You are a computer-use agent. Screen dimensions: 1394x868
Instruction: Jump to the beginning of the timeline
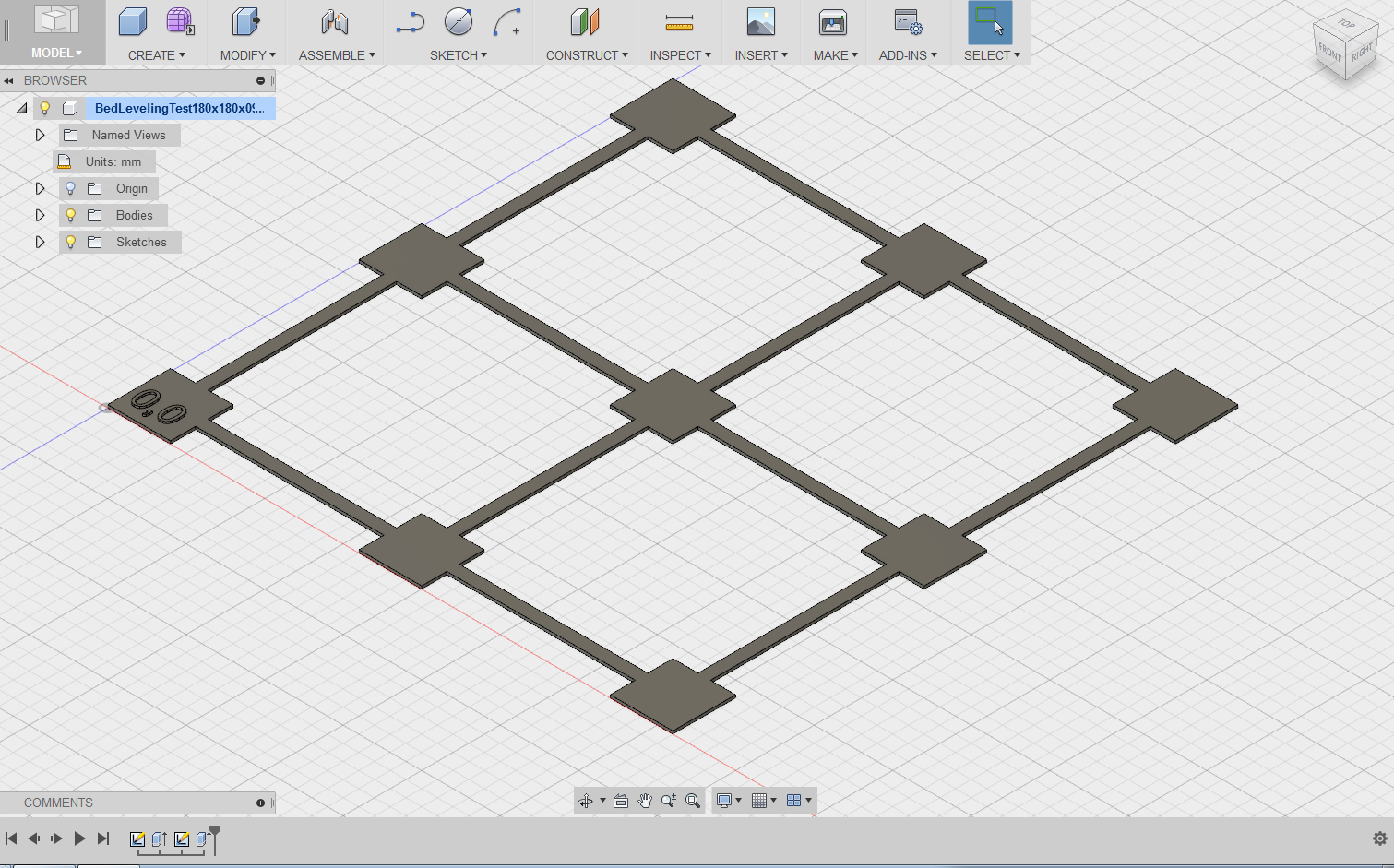click(x=11, y=838)
